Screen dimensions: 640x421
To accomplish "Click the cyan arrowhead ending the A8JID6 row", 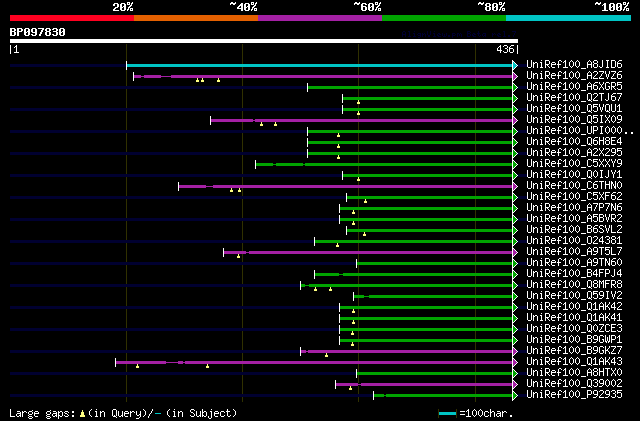I will [515, 65].
